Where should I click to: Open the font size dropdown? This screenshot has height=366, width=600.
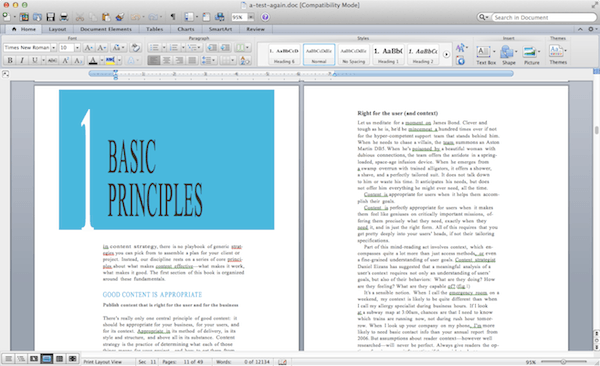77,48
